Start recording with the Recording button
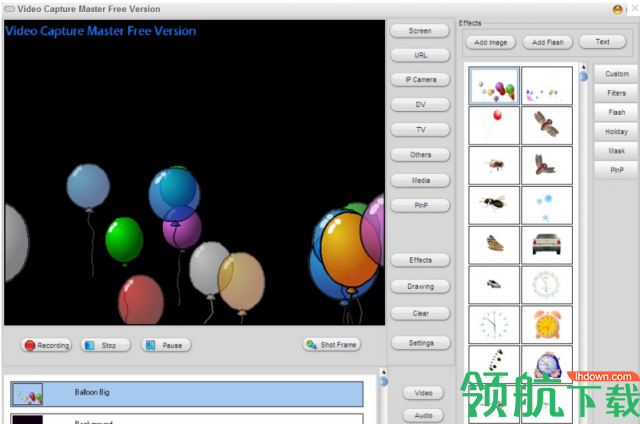Viewport: 640px width, 424px height. (x=46, y=345)
